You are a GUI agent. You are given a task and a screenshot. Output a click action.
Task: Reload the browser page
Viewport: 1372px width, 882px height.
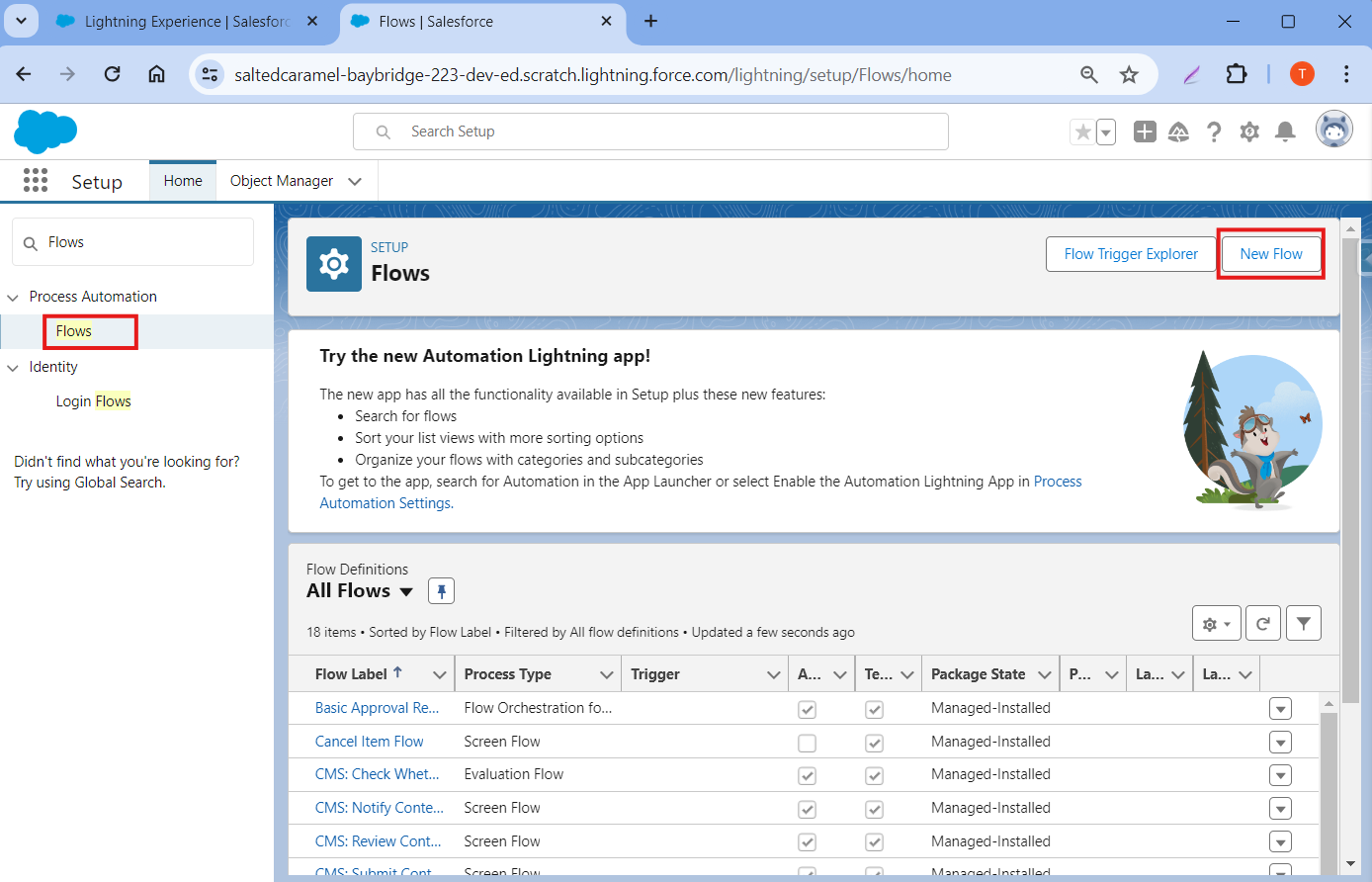(113, 74)
